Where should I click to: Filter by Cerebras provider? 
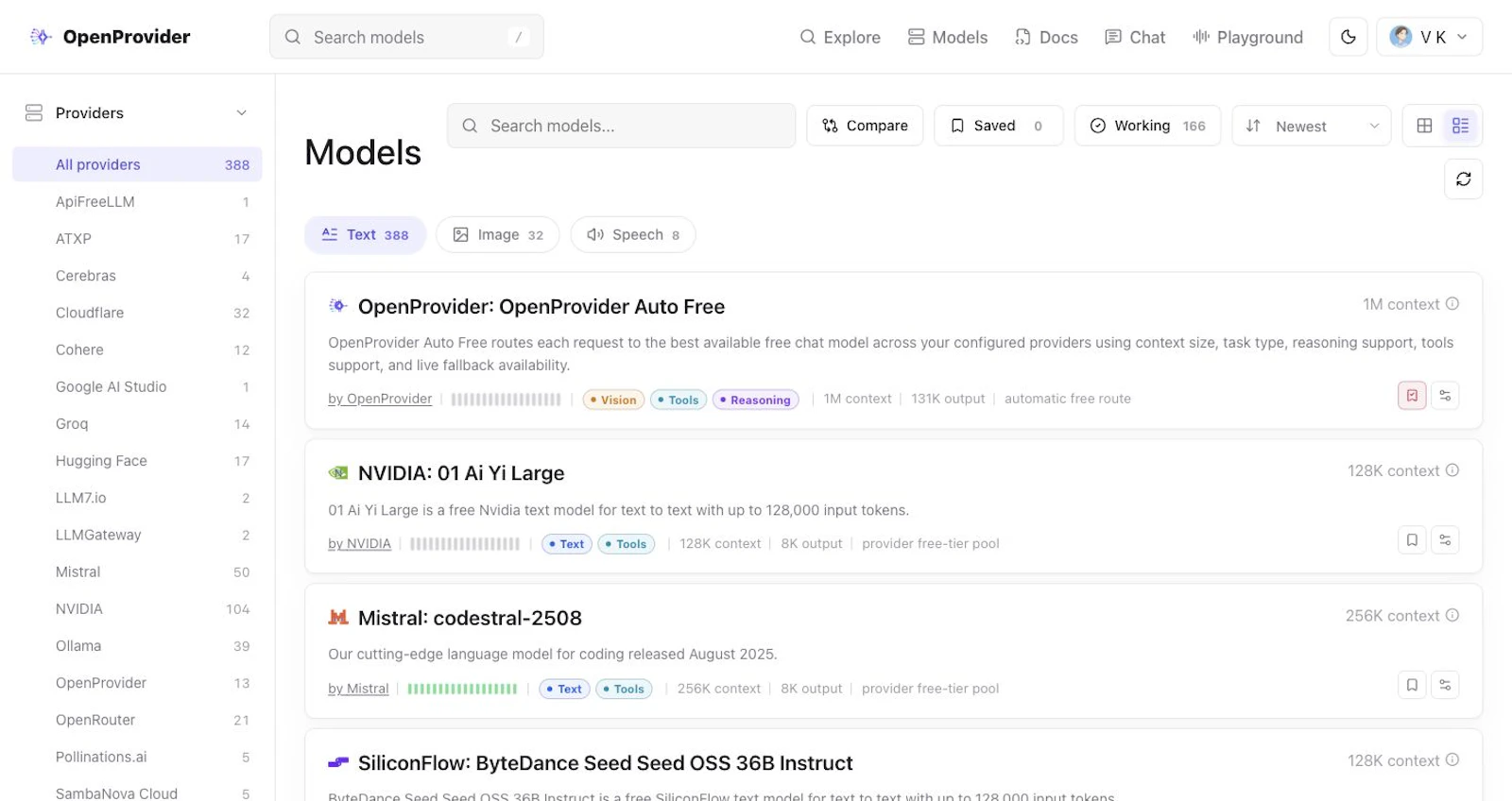click(137, 276)
